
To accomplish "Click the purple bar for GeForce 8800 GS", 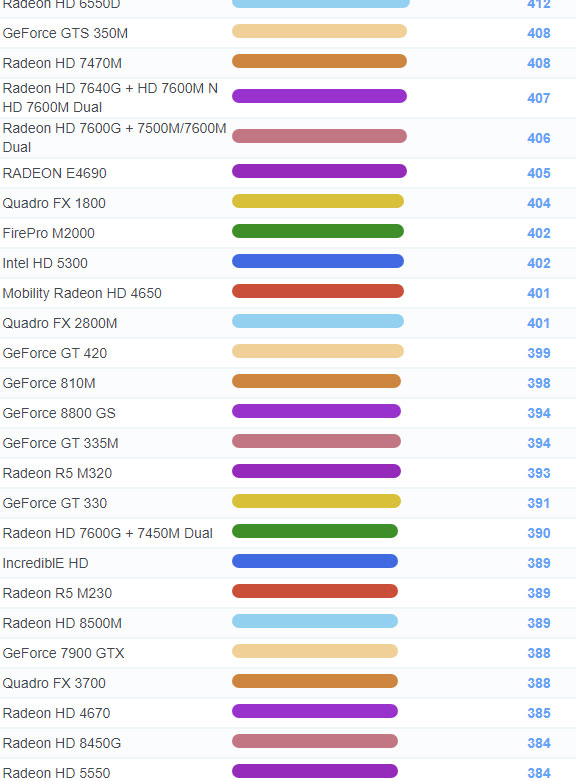I will (x=316, y=411).
